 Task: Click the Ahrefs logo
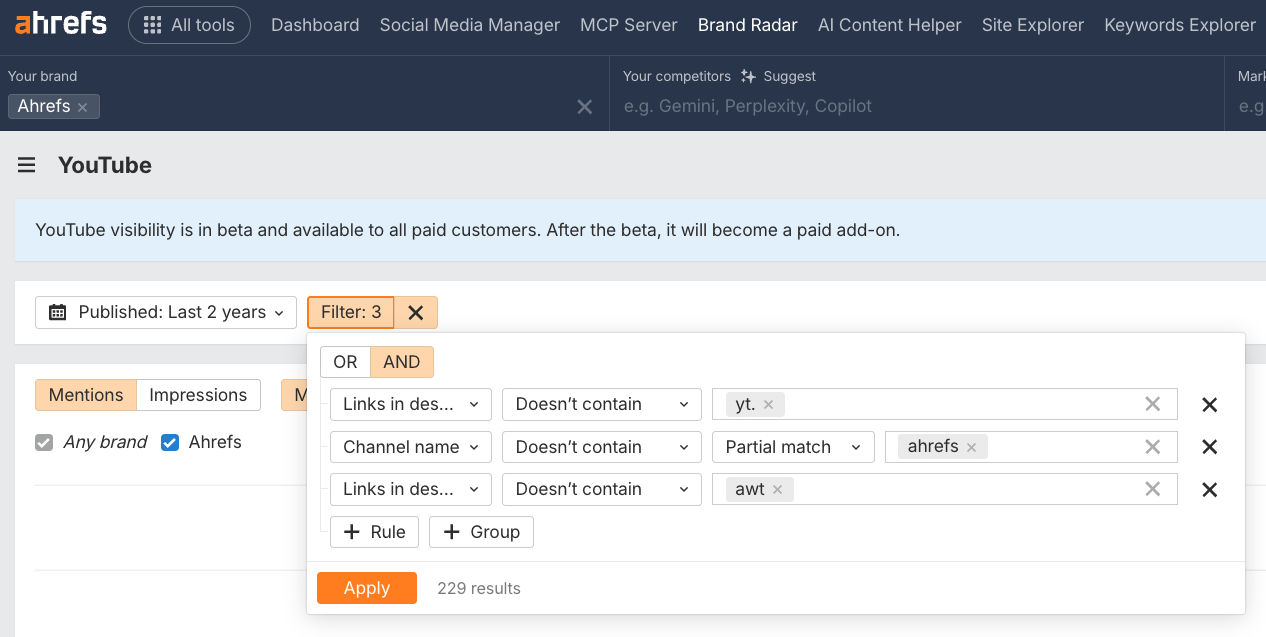click(x=58, y=24)
